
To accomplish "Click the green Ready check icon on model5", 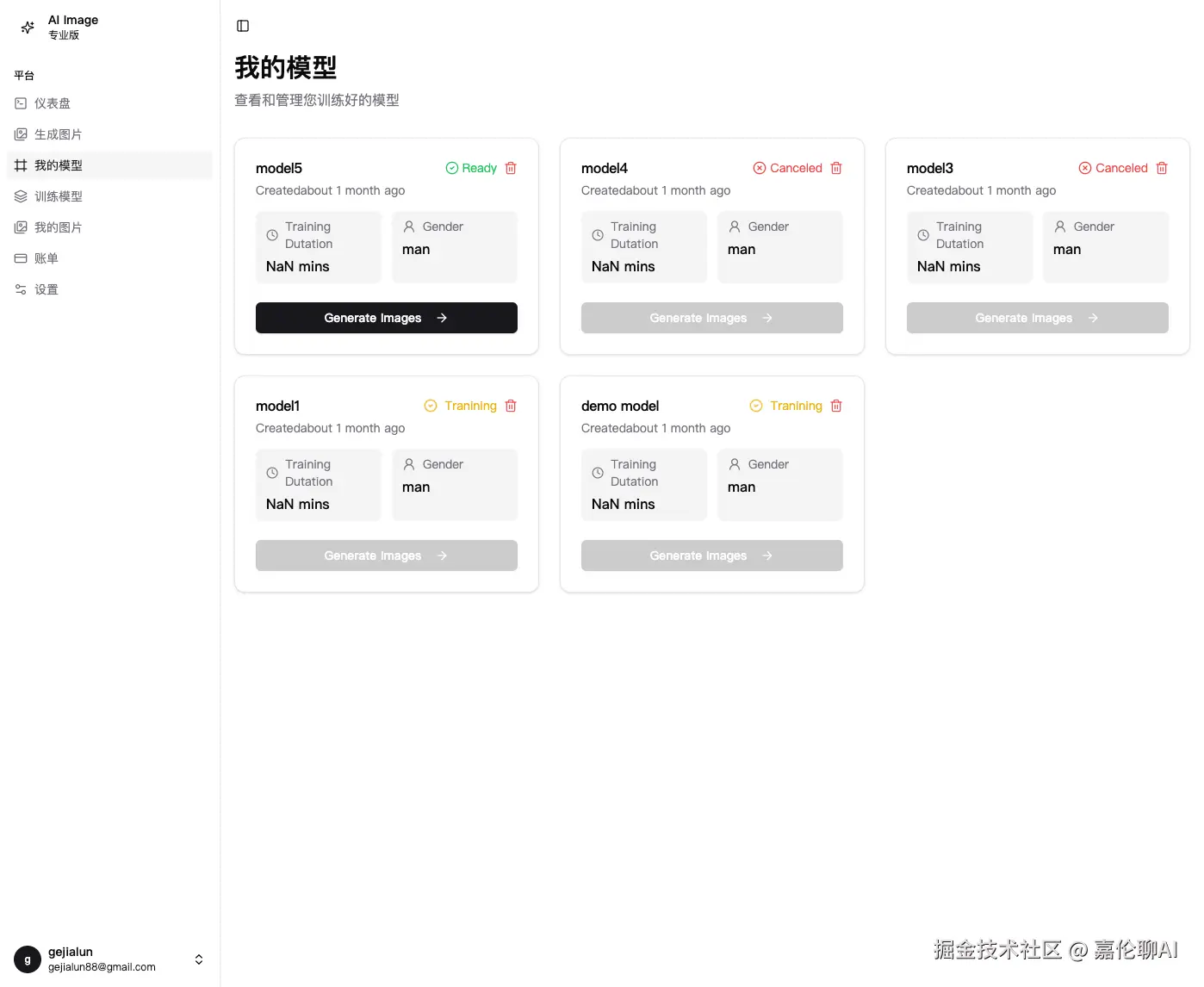I will pos(450,168).
